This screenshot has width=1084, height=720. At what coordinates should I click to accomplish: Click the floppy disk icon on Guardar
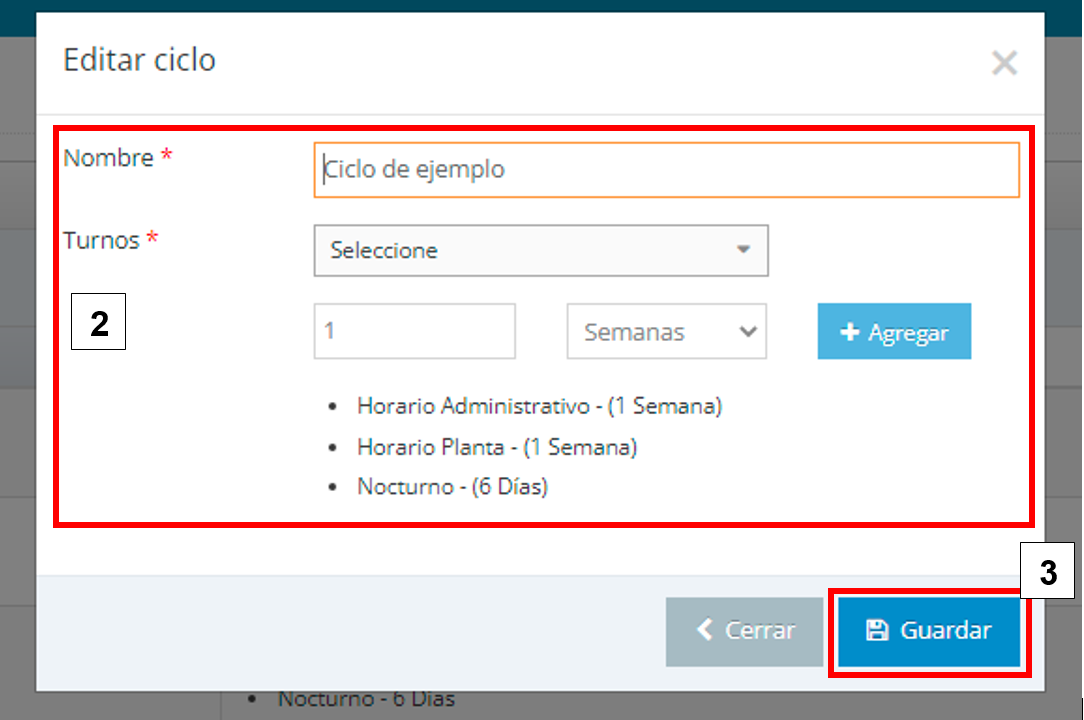coord(877,630)
